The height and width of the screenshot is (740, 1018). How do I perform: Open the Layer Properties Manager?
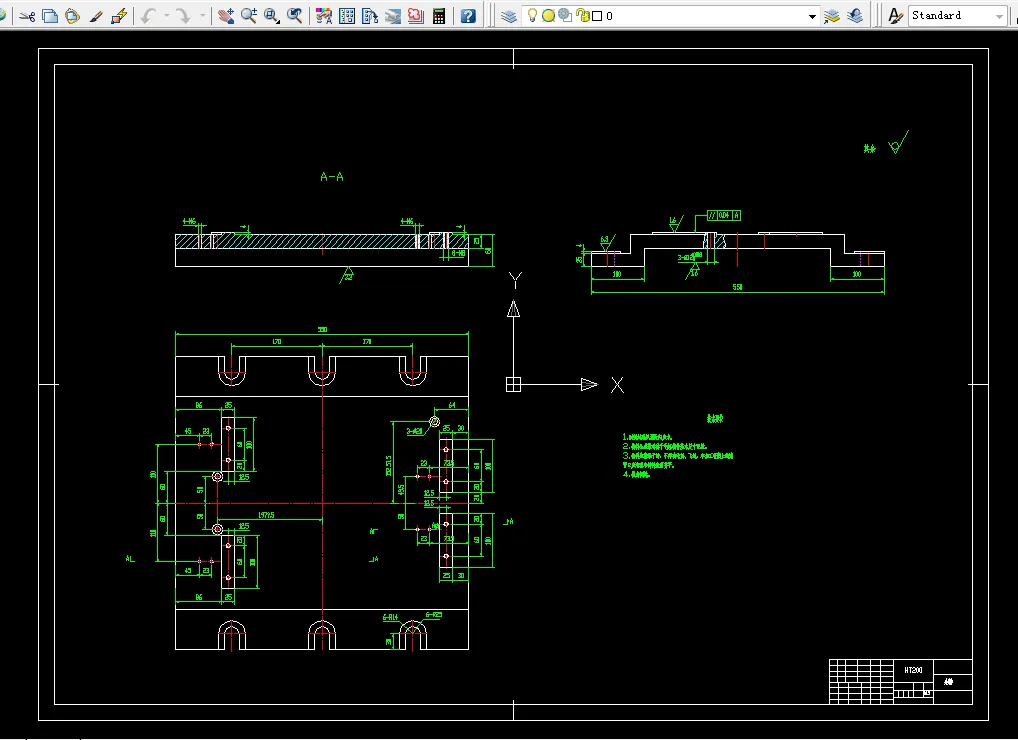(x=509, y=16)
